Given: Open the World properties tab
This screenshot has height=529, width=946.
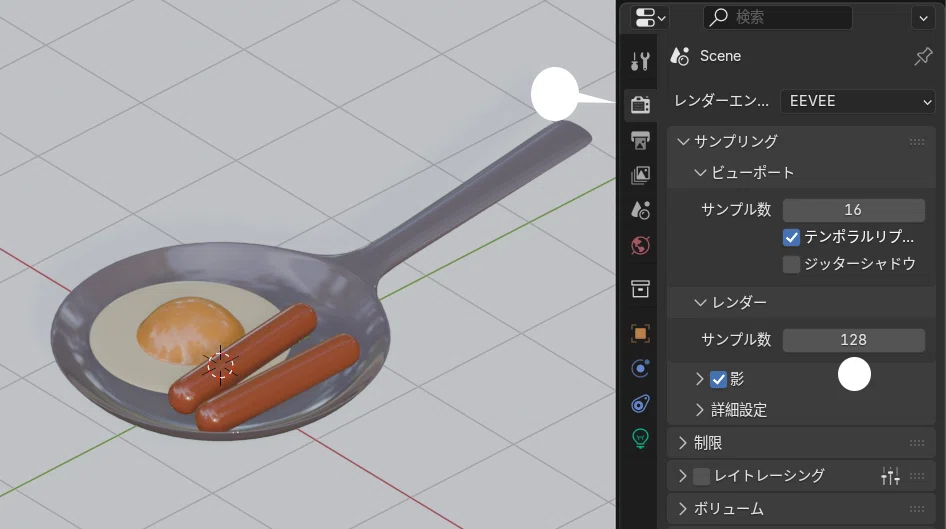Looking at the screenshot, I should 640,245.
